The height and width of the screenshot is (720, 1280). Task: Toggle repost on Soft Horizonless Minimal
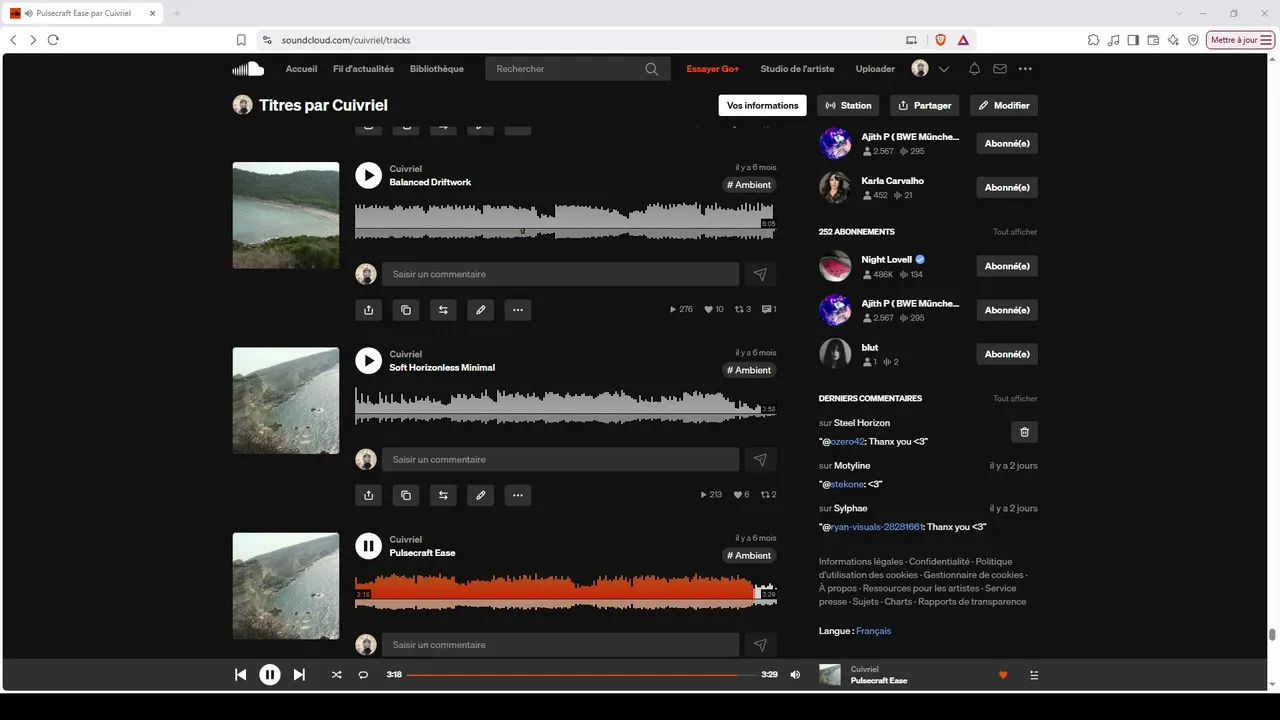(x=443, y=495)
